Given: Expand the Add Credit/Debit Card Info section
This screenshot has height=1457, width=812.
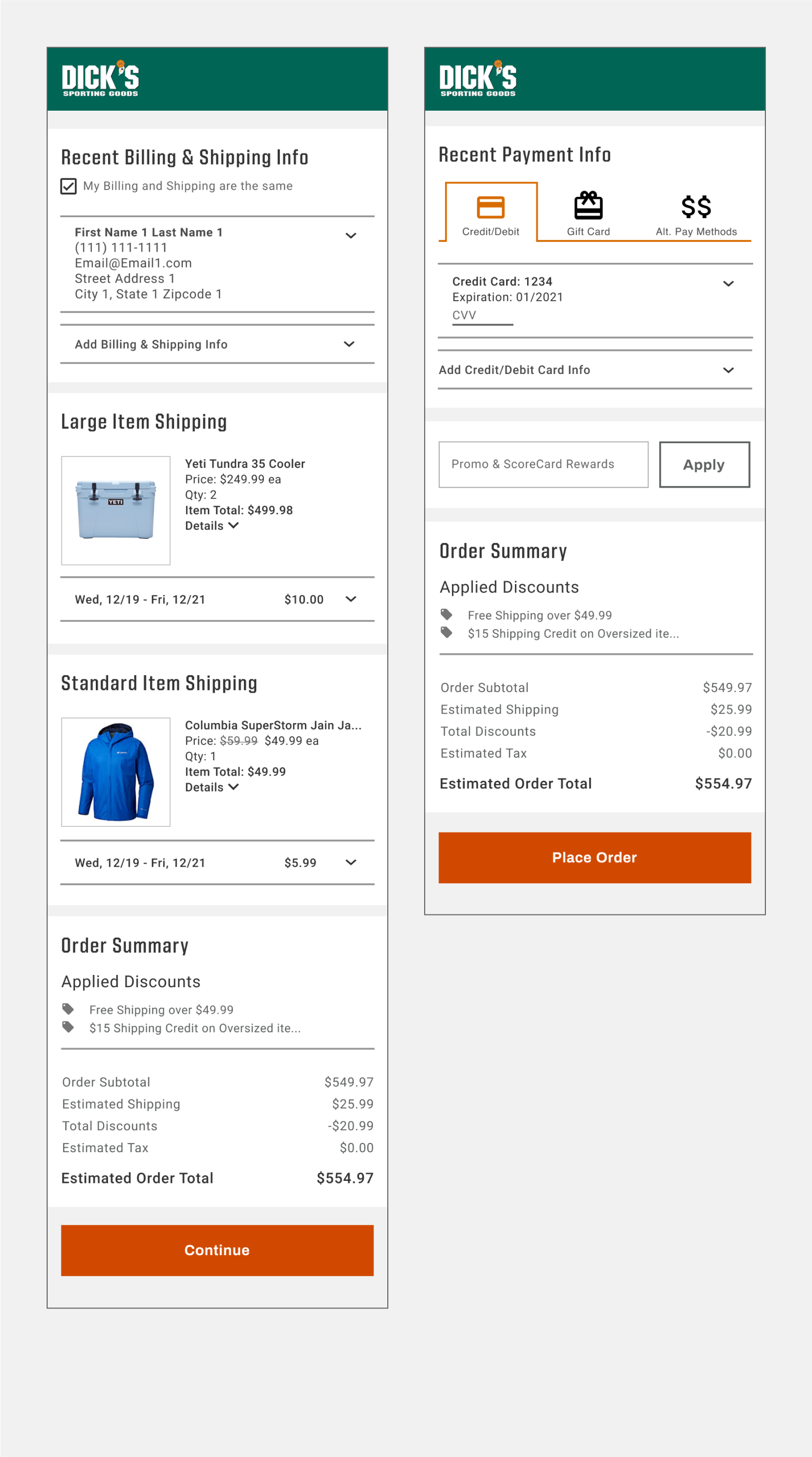Looking at the screenshot, I should click(595, 369).
